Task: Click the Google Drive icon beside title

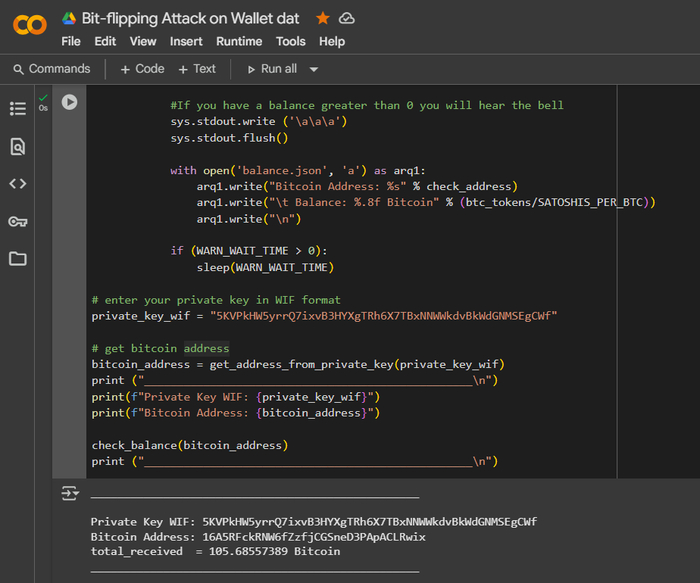Action: [x=69, y=18]
